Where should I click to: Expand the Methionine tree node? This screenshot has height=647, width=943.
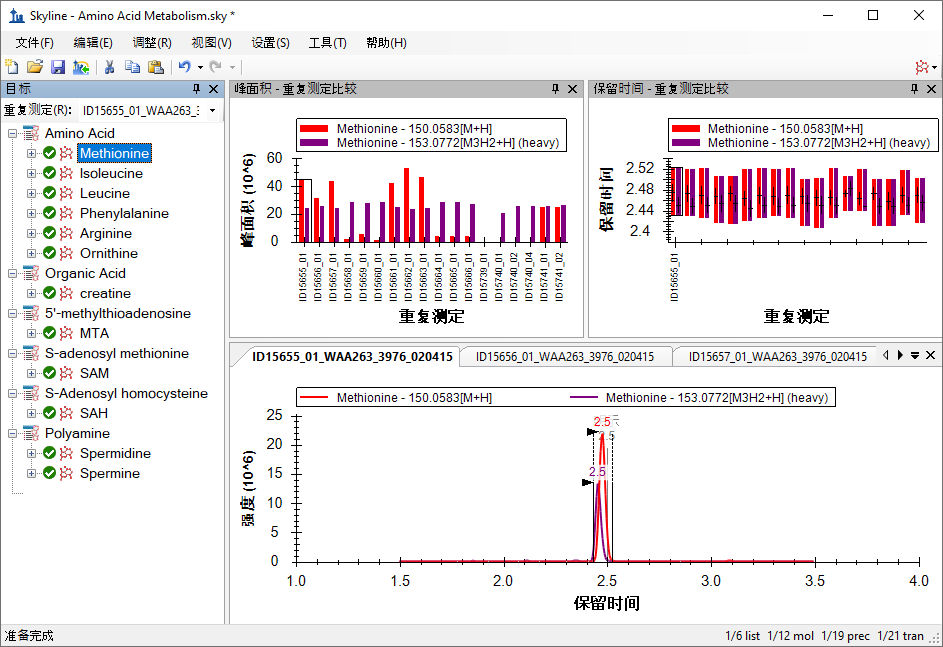(32, 153)
